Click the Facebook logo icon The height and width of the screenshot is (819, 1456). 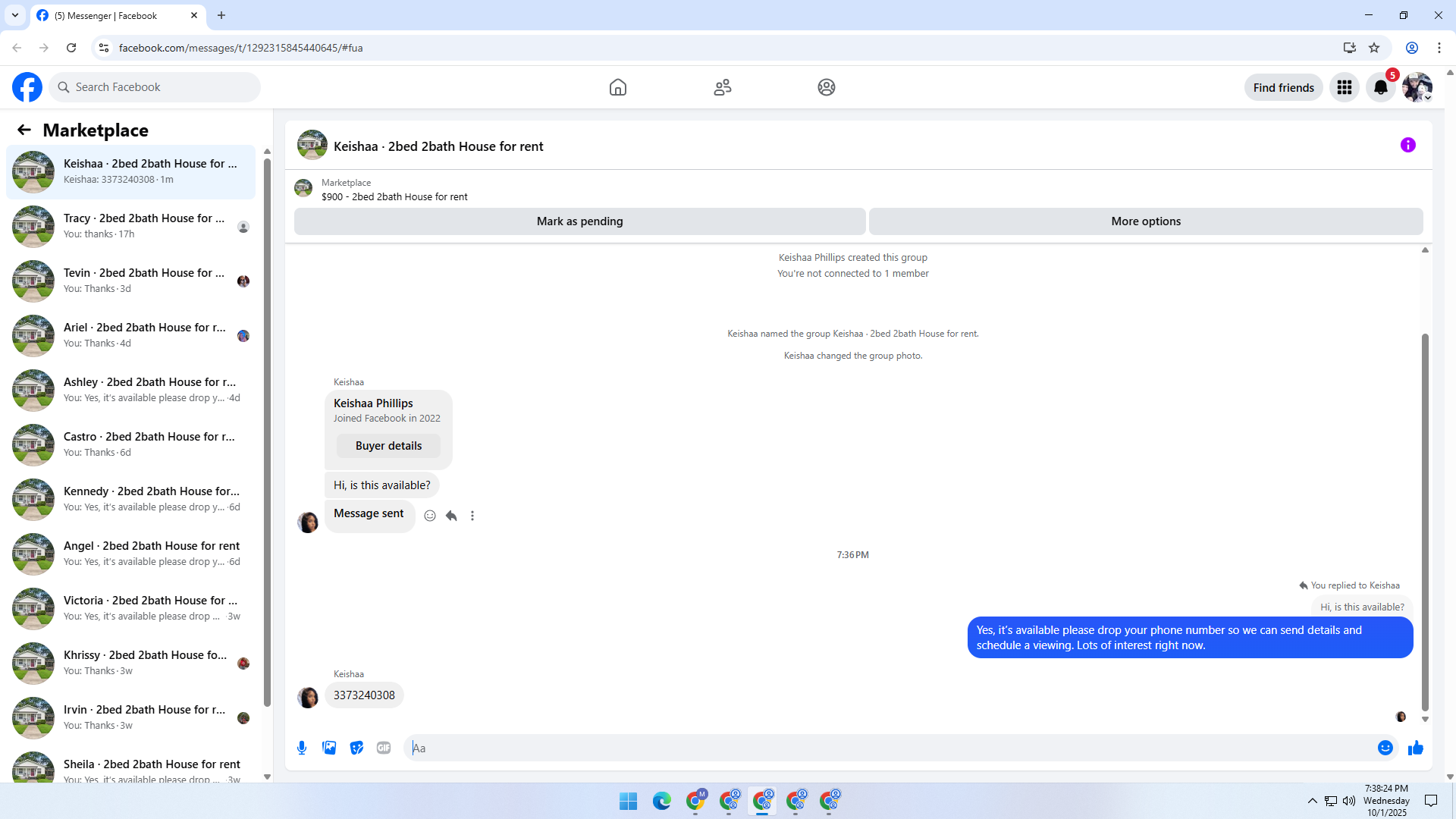pyautogui.click(x=27, y=87)
